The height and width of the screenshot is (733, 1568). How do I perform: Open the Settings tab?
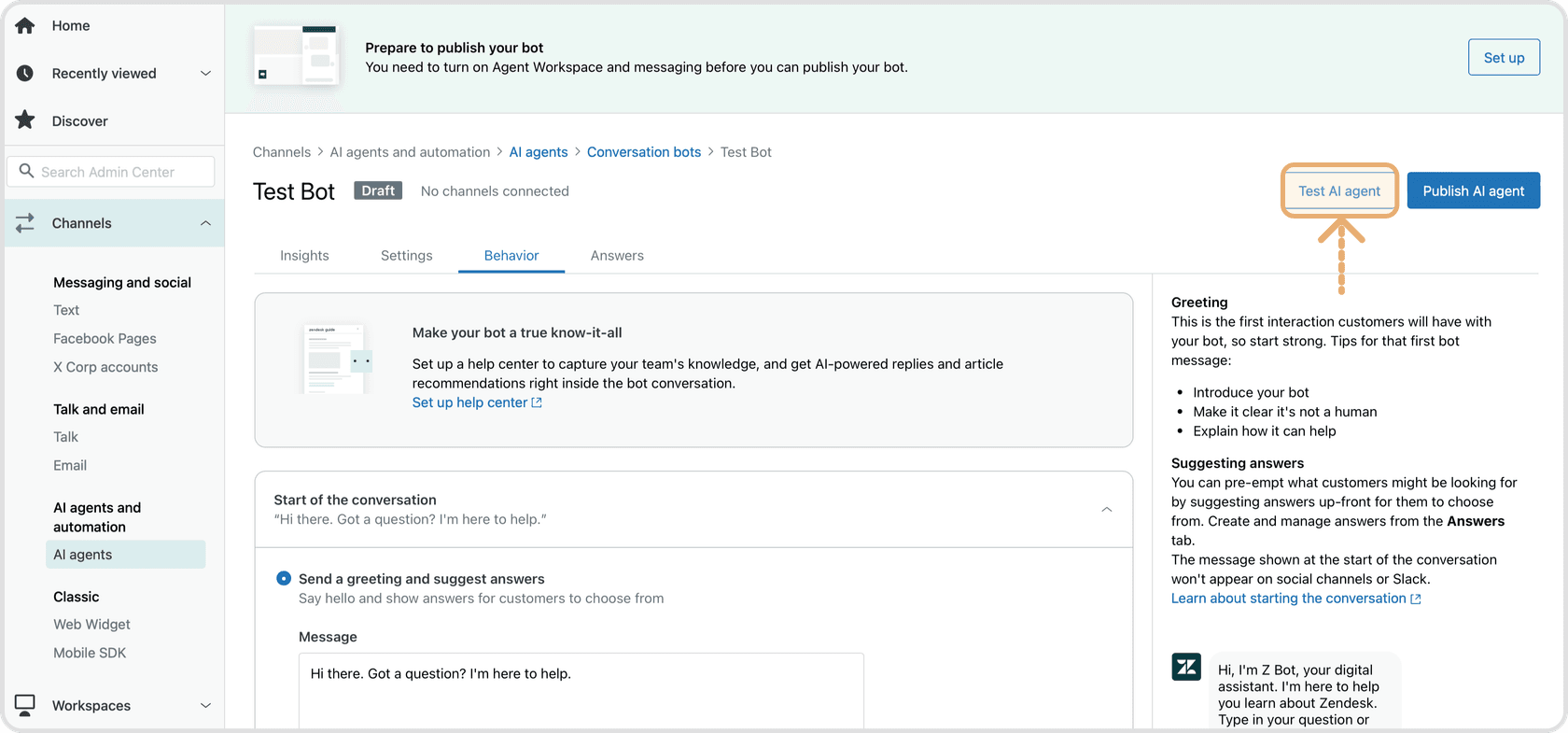click(406, 256)
